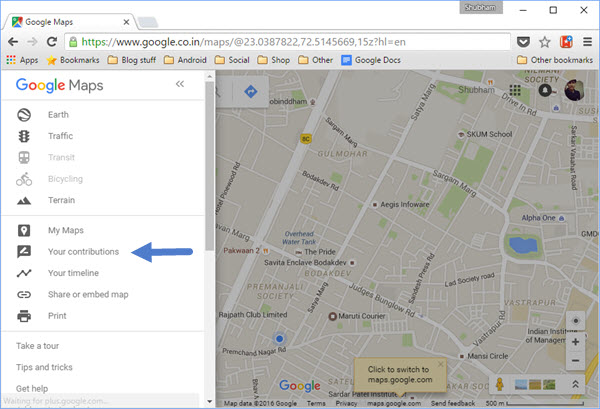Click the show my location button

click(576, 321)
